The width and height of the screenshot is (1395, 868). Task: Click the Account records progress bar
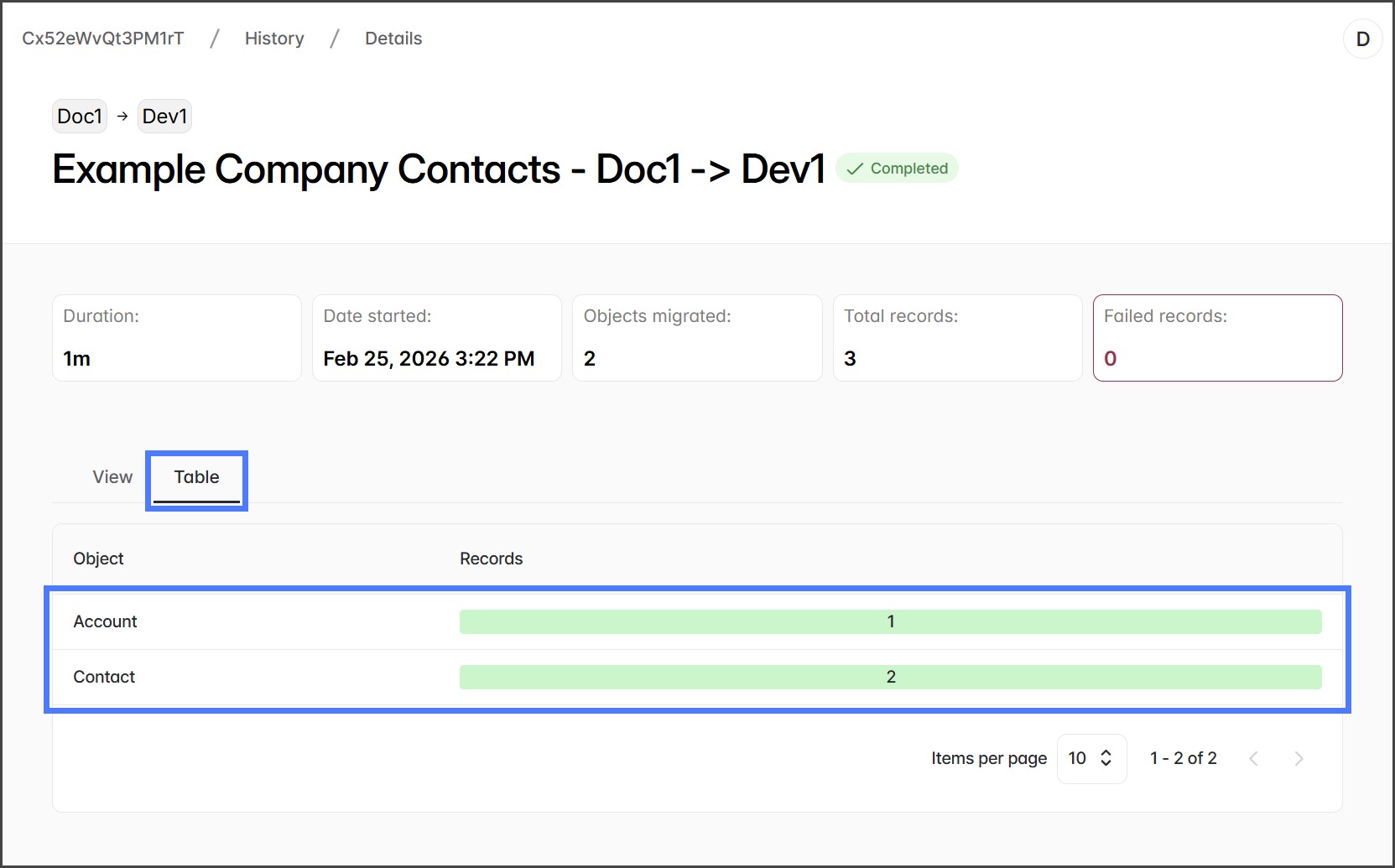coord(890,621)
